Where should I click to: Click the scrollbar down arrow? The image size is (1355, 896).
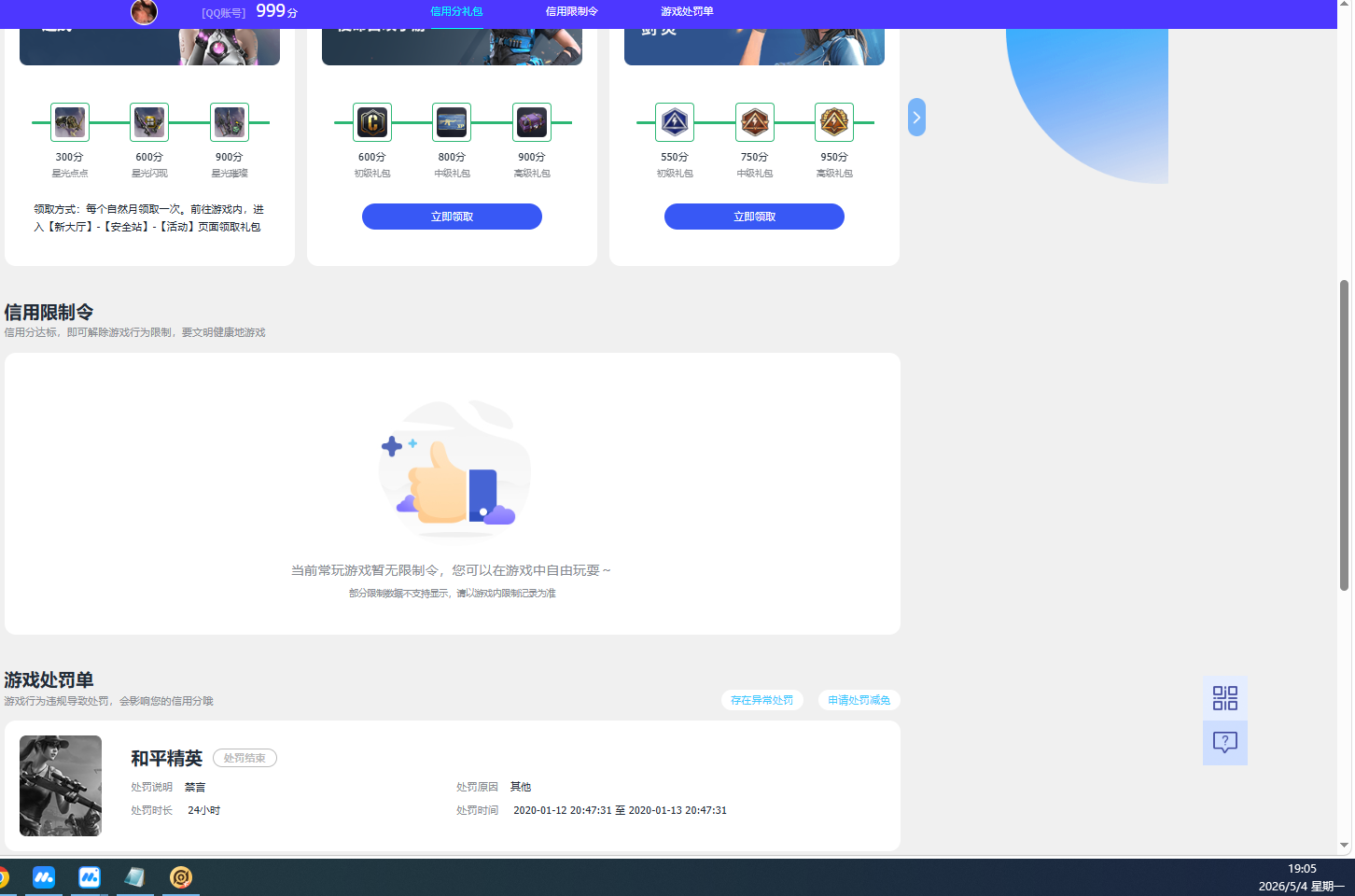pyautogui.click(x=1345, y=846)
